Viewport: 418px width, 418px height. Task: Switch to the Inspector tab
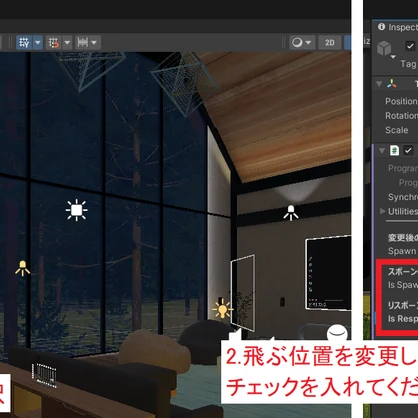coord(398,27)
